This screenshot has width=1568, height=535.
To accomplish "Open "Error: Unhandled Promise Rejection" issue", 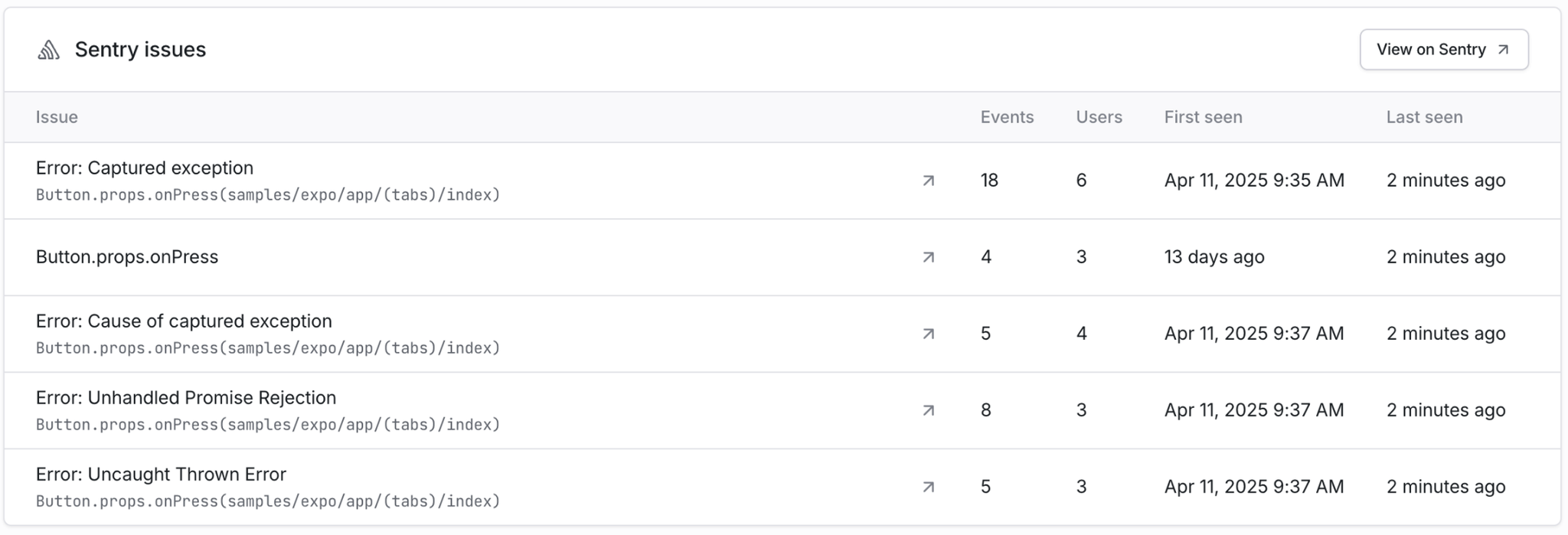I will pyautogui.click(x=186, y=397).
